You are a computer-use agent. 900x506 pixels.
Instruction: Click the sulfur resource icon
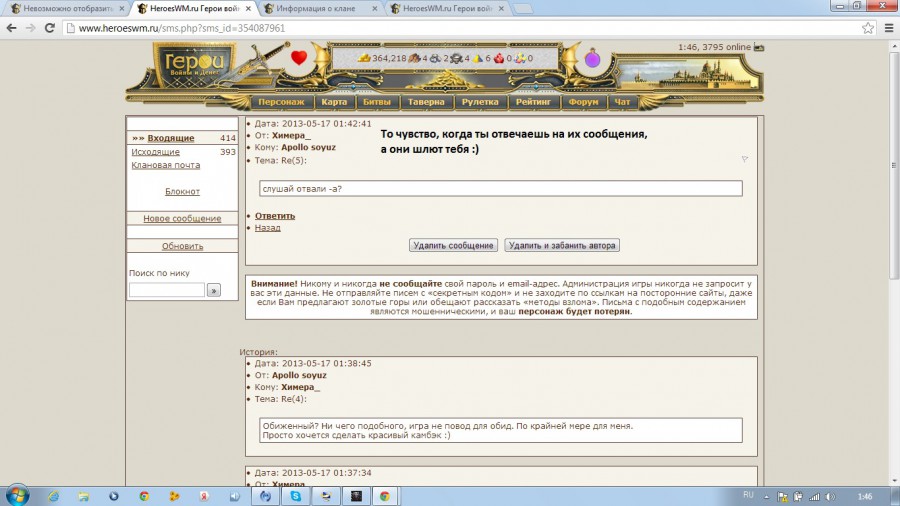tap(478, 58)
